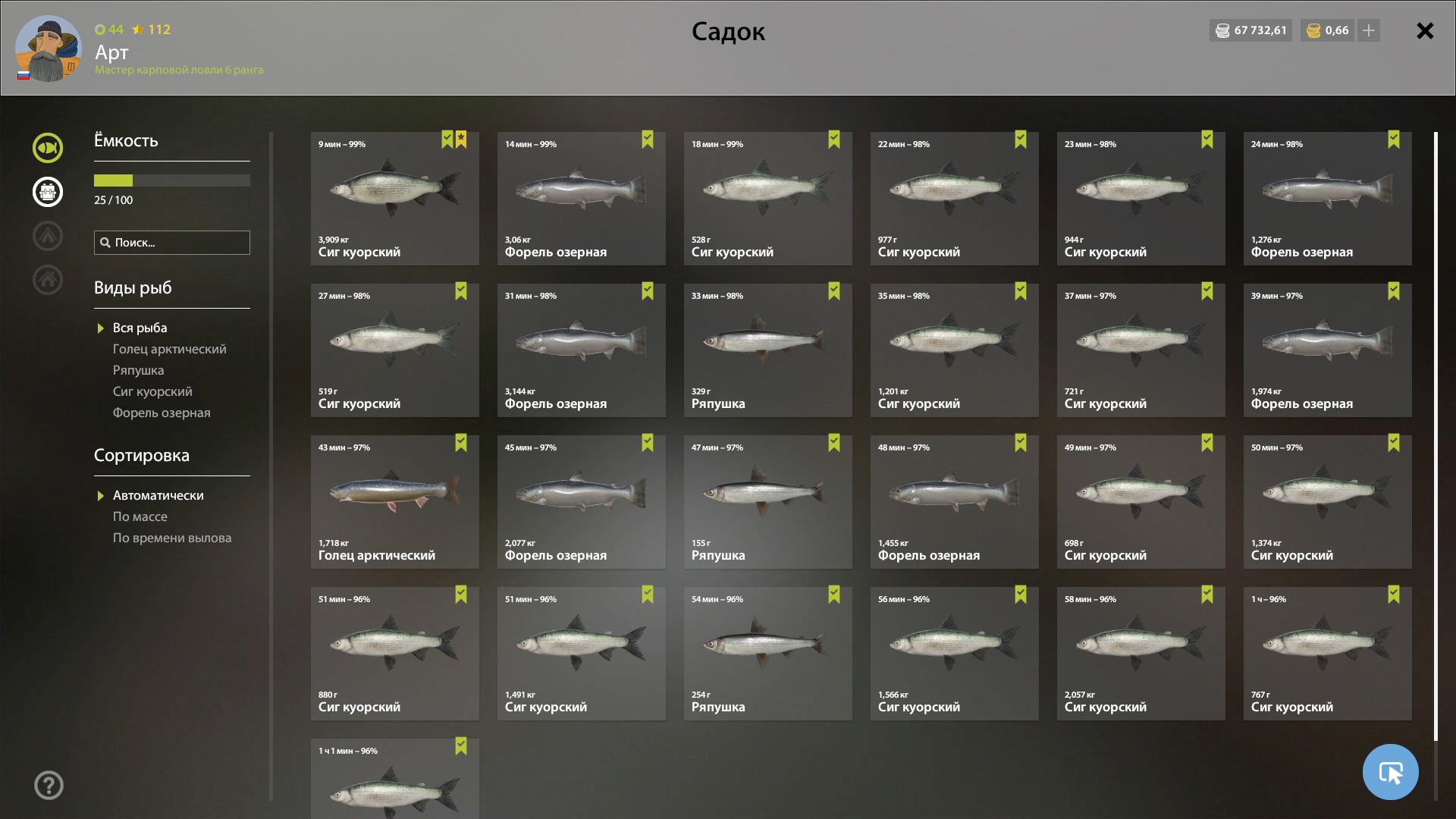Click the blue cursor selection button
1456x819 pixels.
click(x=1390, y=772)
